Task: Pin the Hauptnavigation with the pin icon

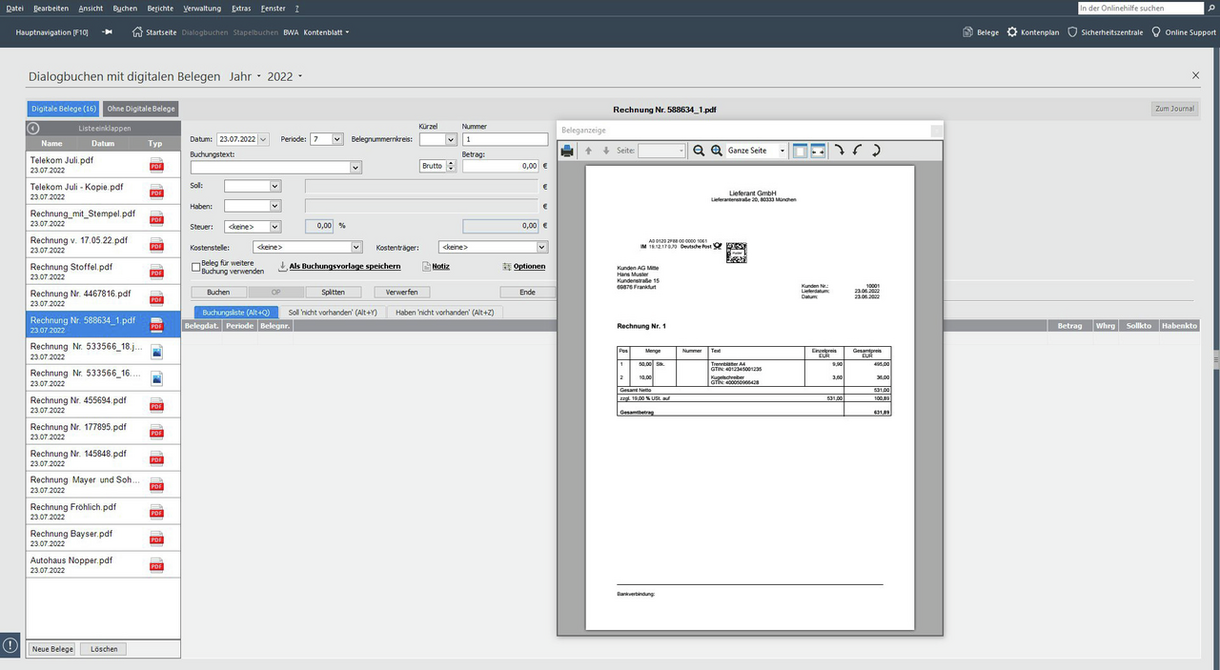Action: tap(107, 32)
